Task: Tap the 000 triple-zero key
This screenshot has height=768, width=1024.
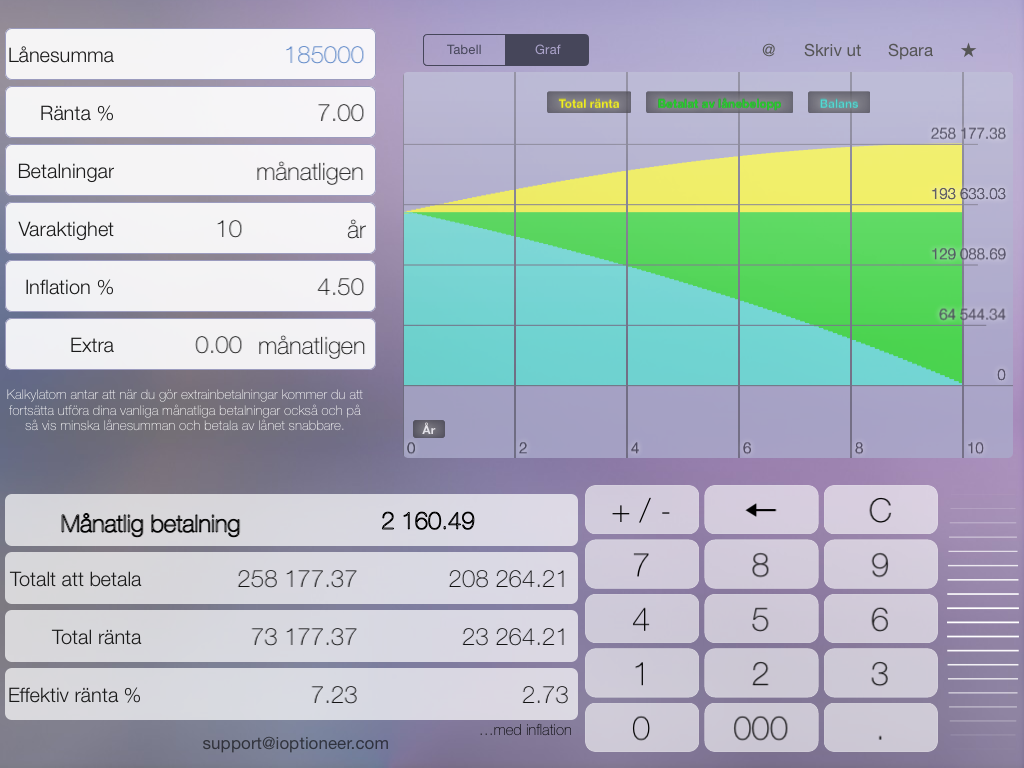Action: 761,728
